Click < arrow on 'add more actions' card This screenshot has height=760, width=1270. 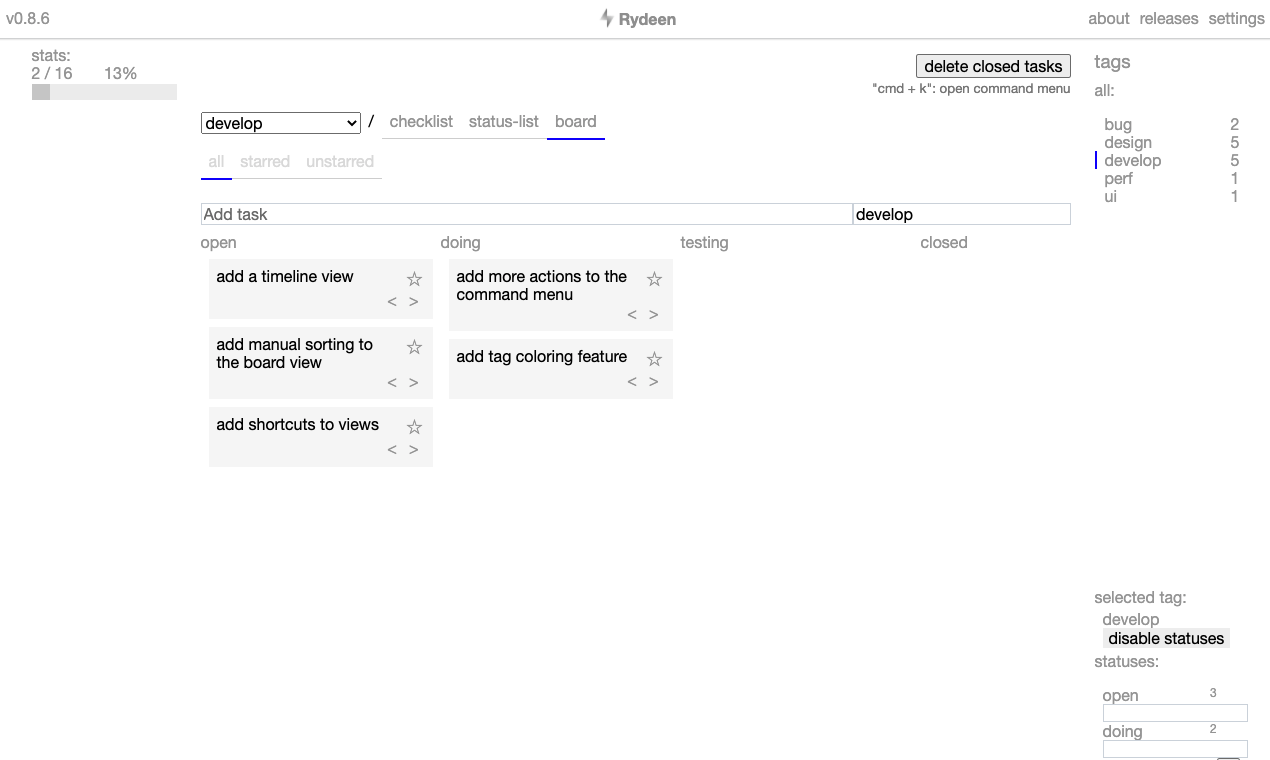tap(632, 314)
